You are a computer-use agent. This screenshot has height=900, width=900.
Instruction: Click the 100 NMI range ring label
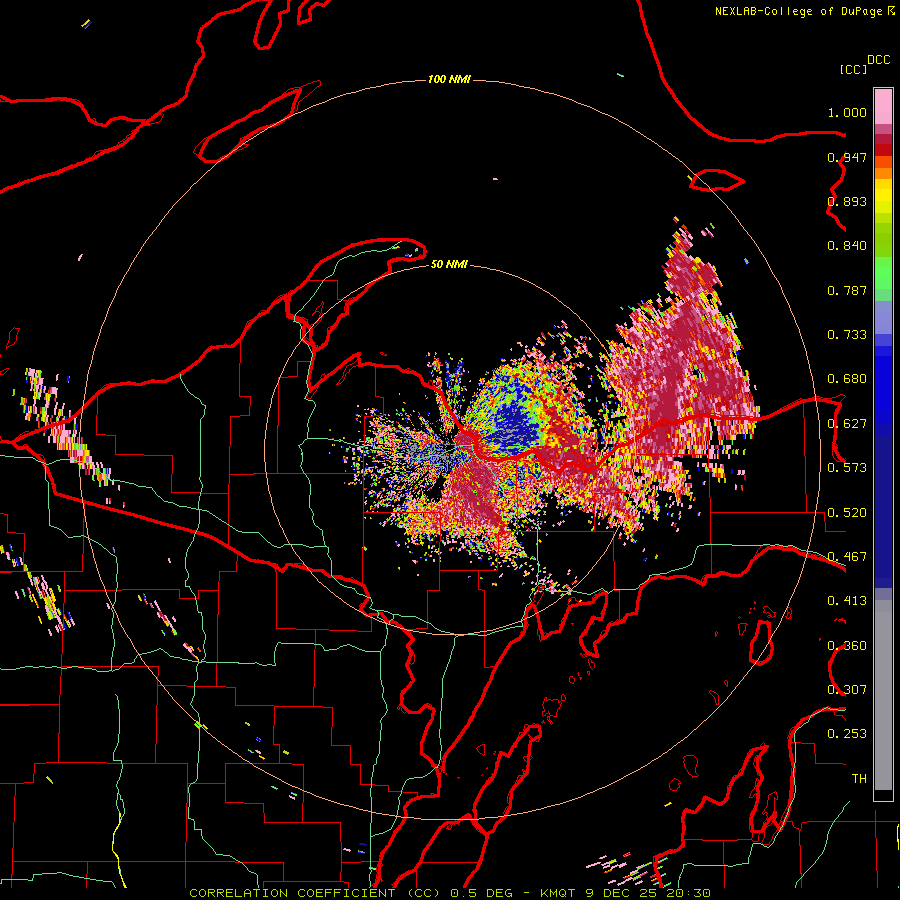[449, 79]
